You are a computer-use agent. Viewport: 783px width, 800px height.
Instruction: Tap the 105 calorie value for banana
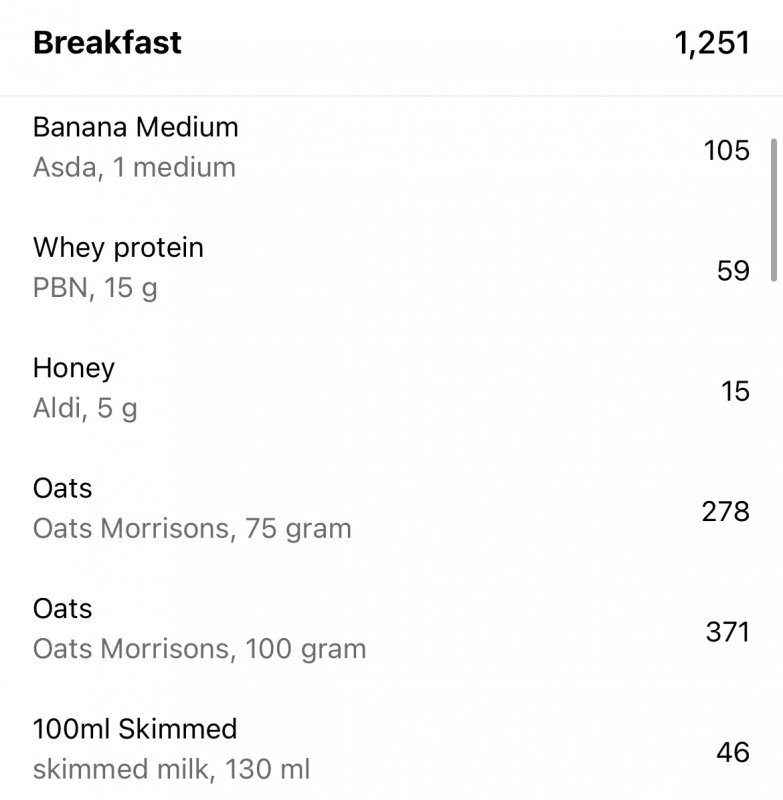726,151
